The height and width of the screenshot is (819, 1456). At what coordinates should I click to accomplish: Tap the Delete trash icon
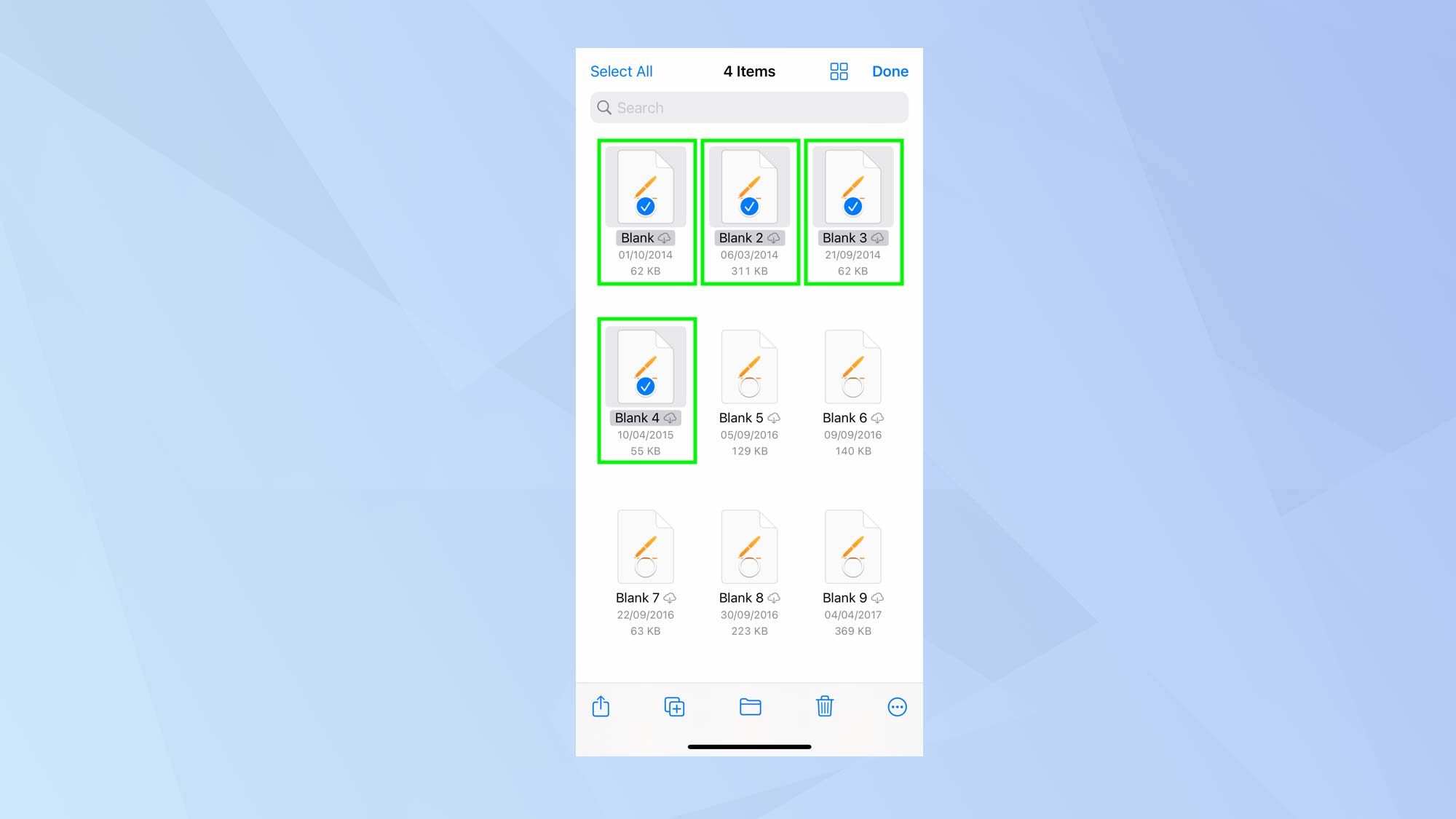tap(825, 707)
